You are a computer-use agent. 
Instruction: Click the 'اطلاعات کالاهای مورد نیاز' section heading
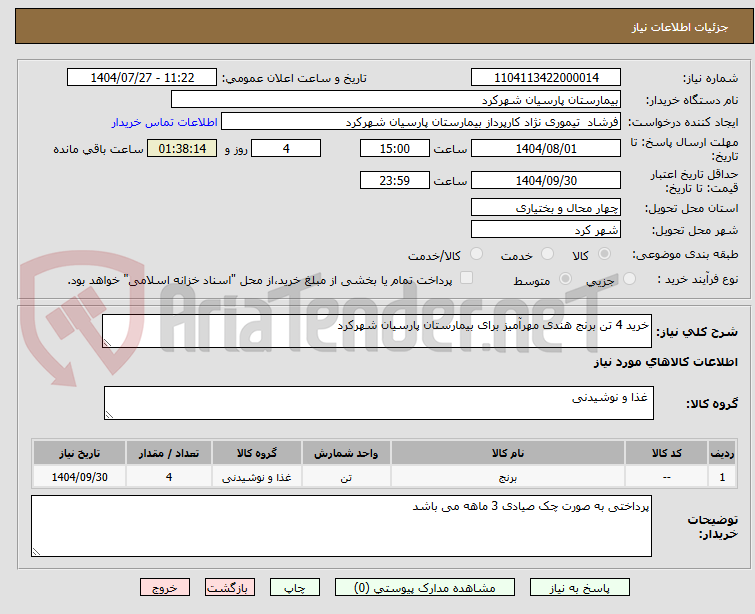pyautogui.click(x=665, y=362)
